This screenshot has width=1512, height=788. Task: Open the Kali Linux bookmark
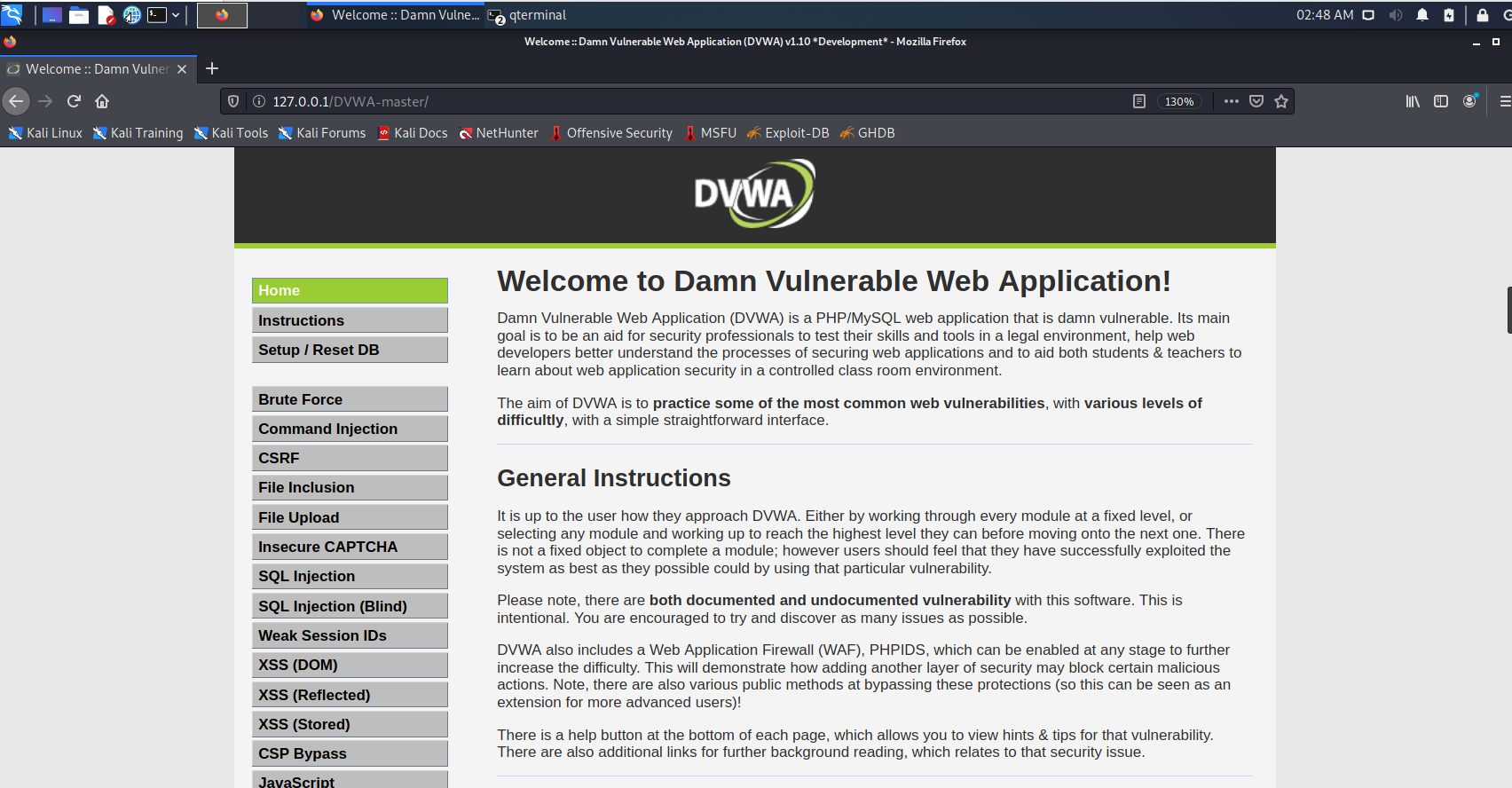point(45,133)
